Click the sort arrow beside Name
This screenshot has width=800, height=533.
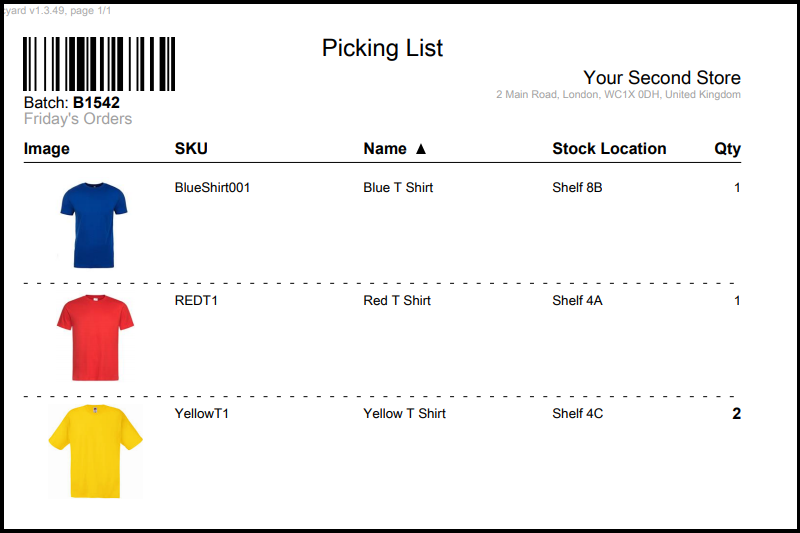coord(420,149)
